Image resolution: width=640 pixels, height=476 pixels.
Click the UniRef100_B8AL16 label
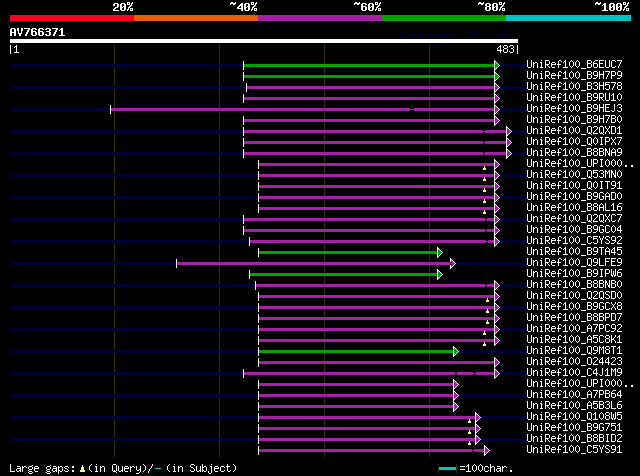click(x=574, y=208)
